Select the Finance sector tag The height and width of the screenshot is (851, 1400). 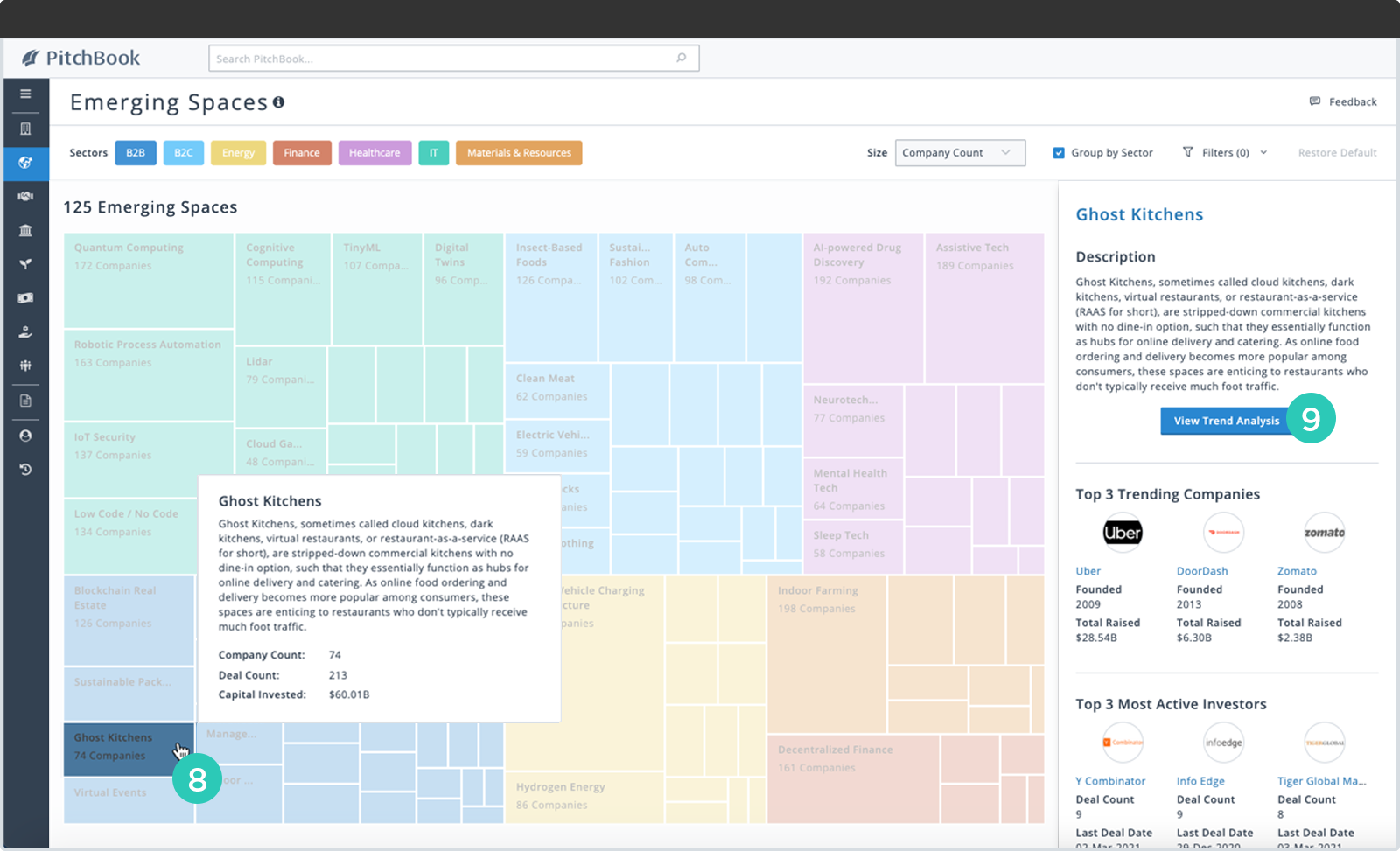302,153
